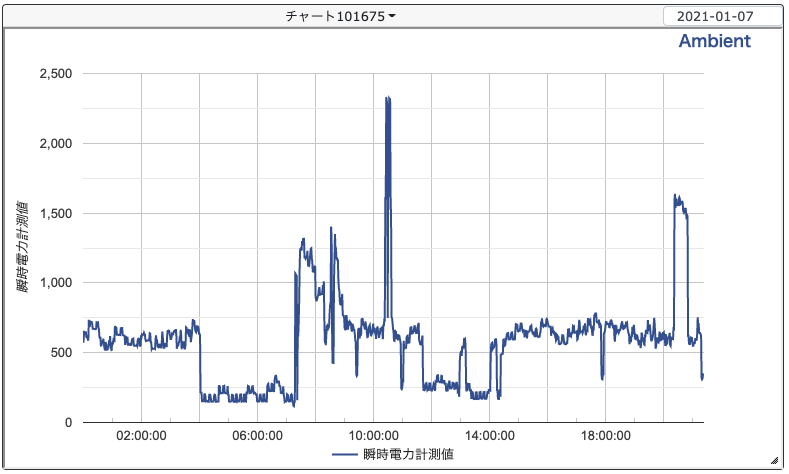Select the 14:00:00 x-axis label
789x474 pixels.
490,436
